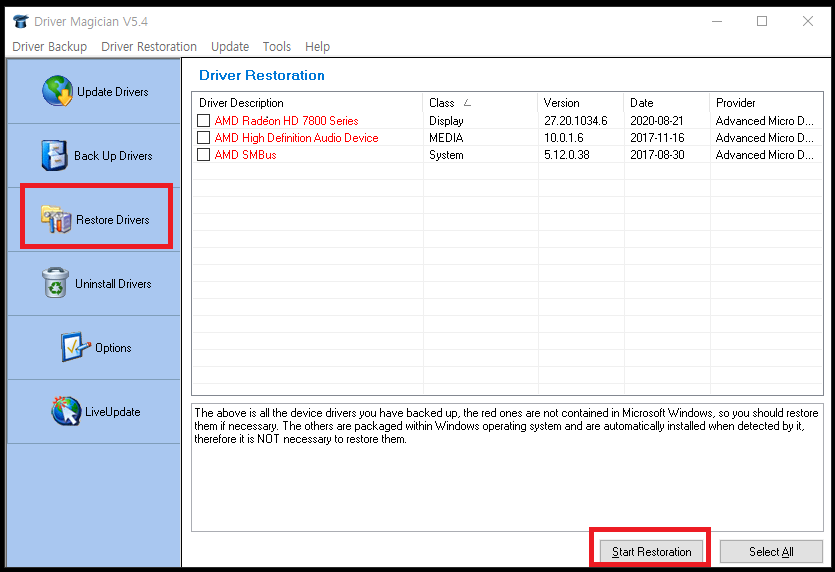This screenshot has height=572, width=835.
Task: Check the AMD SMBus checkbox
Action: [x=203, y=154]
